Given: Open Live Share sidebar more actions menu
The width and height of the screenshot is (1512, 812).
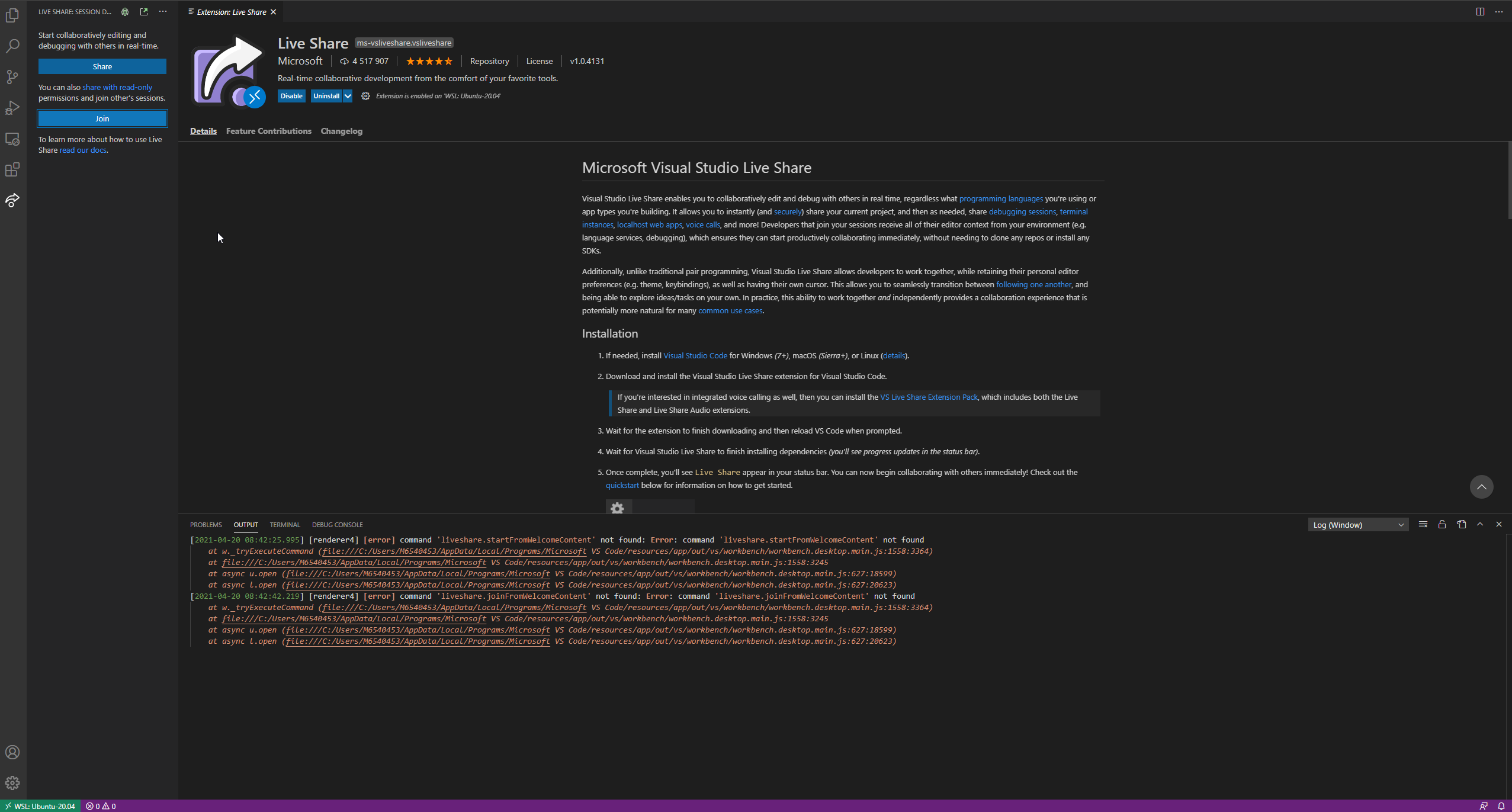Looking at the screenshot, I should (163, 12).
